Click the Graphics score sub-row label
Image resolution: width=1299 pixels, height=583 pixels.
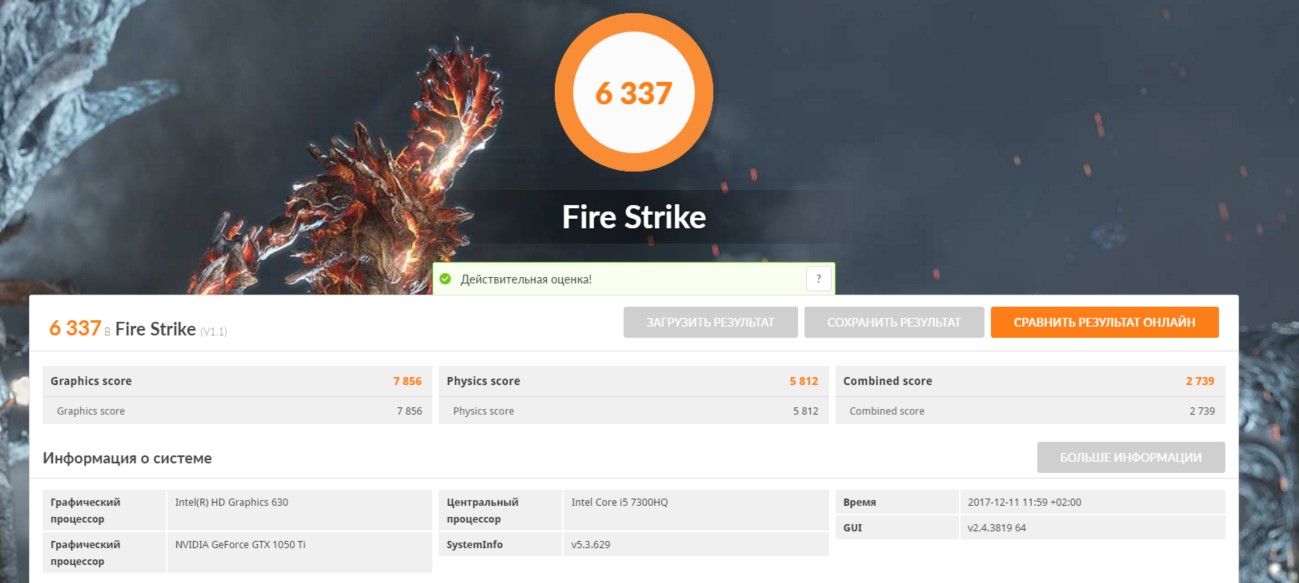click(91, 411)
